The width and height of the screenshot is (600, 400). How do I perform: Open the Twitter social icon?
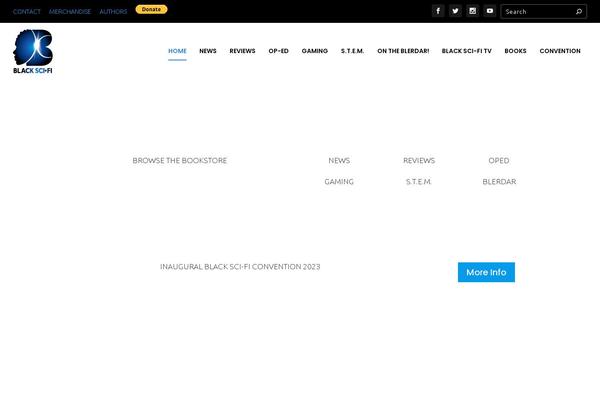click(x=455, y=11)
